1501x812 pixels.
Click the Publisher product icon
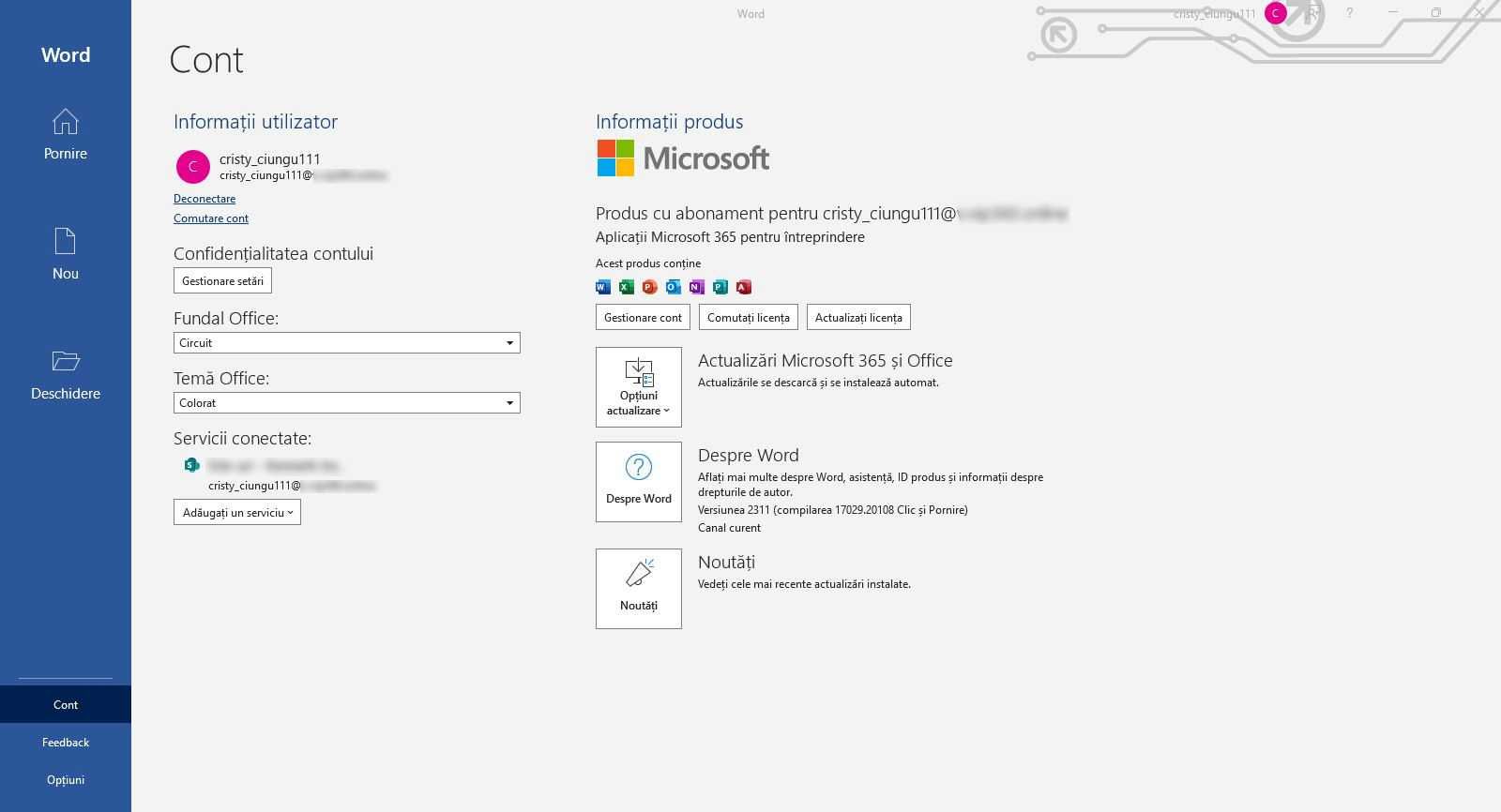720,287
